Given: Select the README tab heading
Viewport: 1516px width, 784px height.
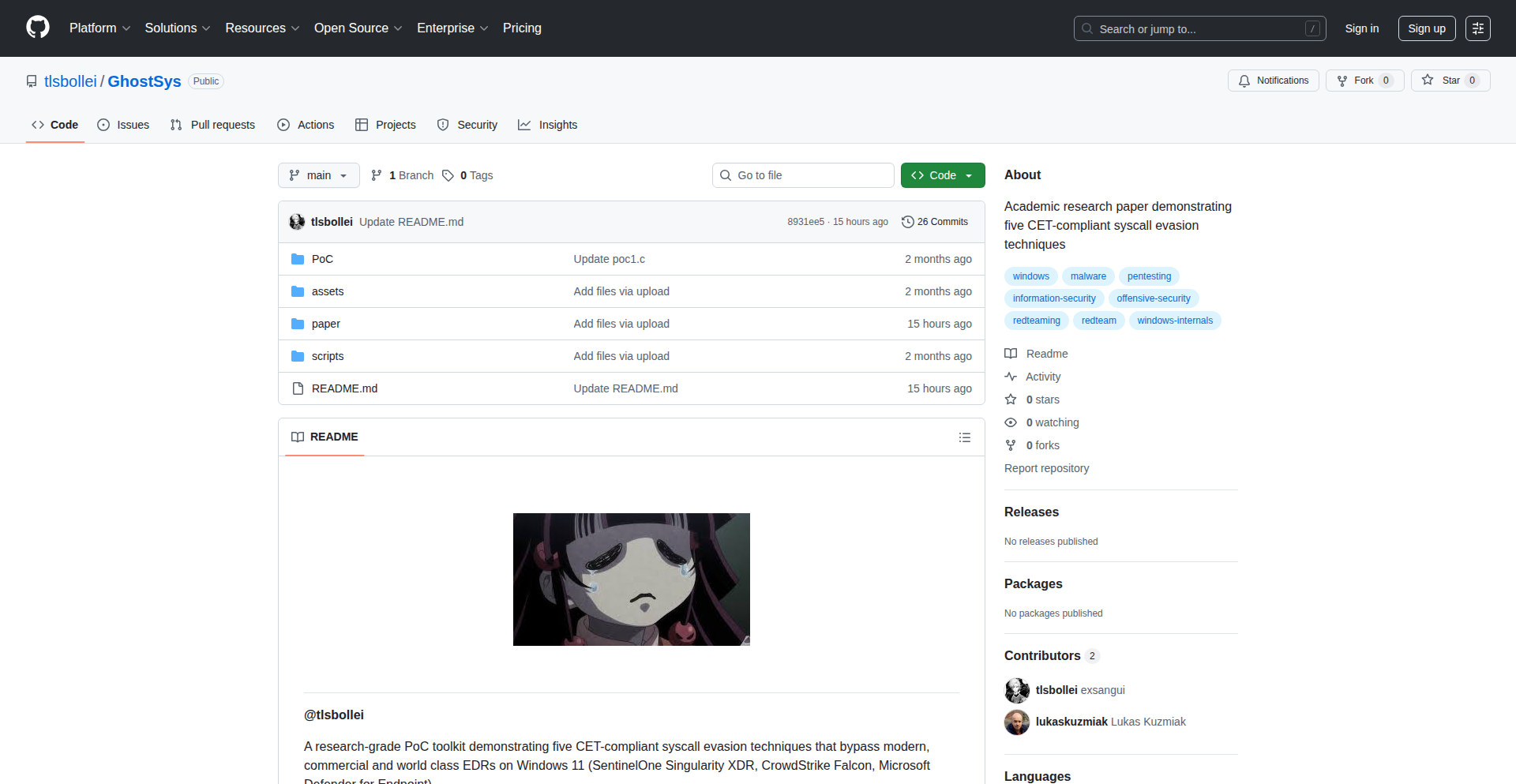Looking at the screenshot, I should tap(325, 437).
